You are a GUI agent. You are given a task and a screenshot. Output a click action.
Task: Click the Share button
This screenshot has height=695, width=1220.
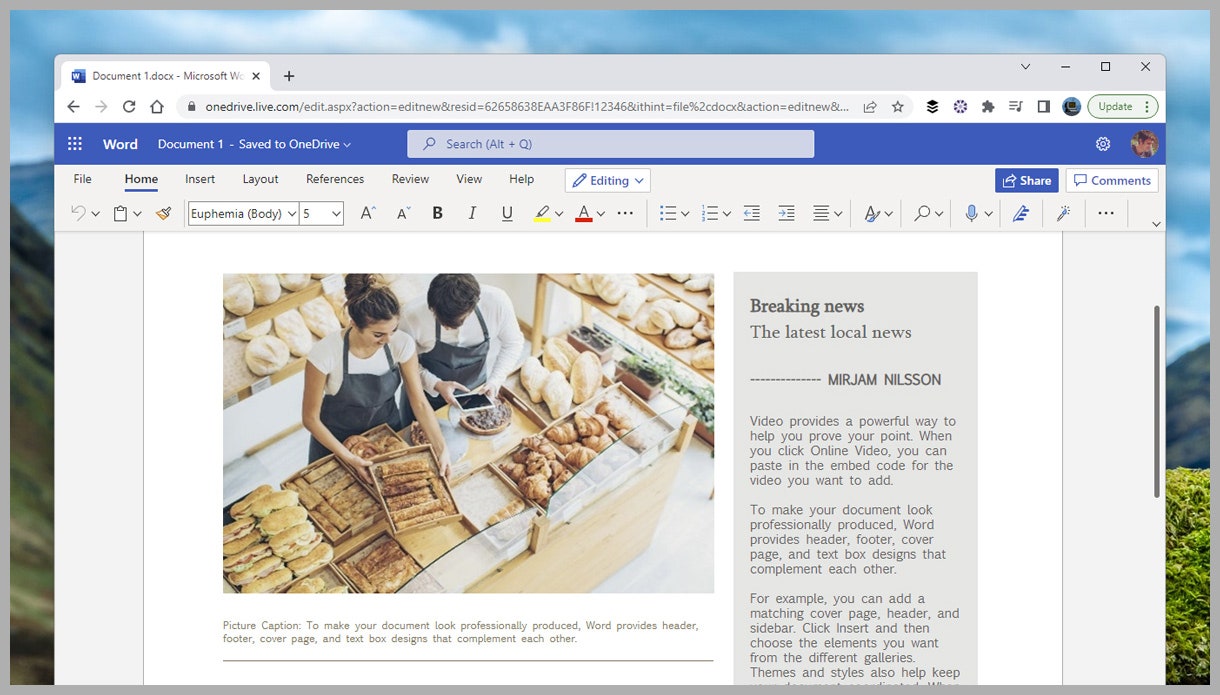pyautogui.click(x=1026, y=180)
